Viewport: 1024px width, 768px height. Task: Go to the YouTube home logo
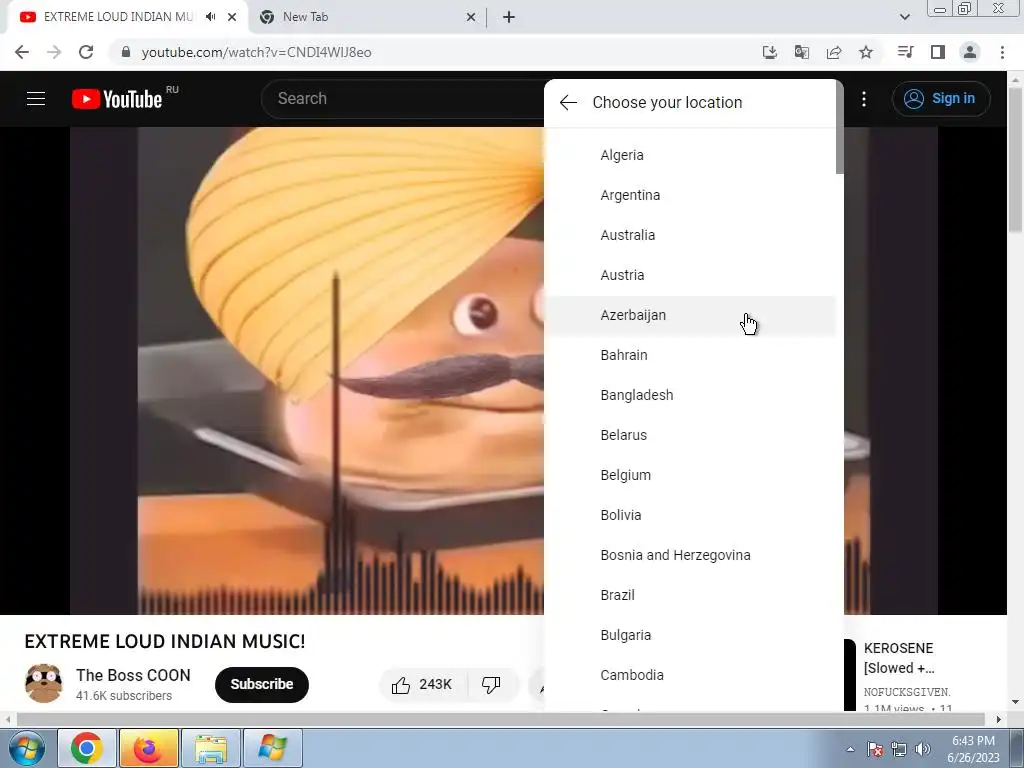click(118, 99)
